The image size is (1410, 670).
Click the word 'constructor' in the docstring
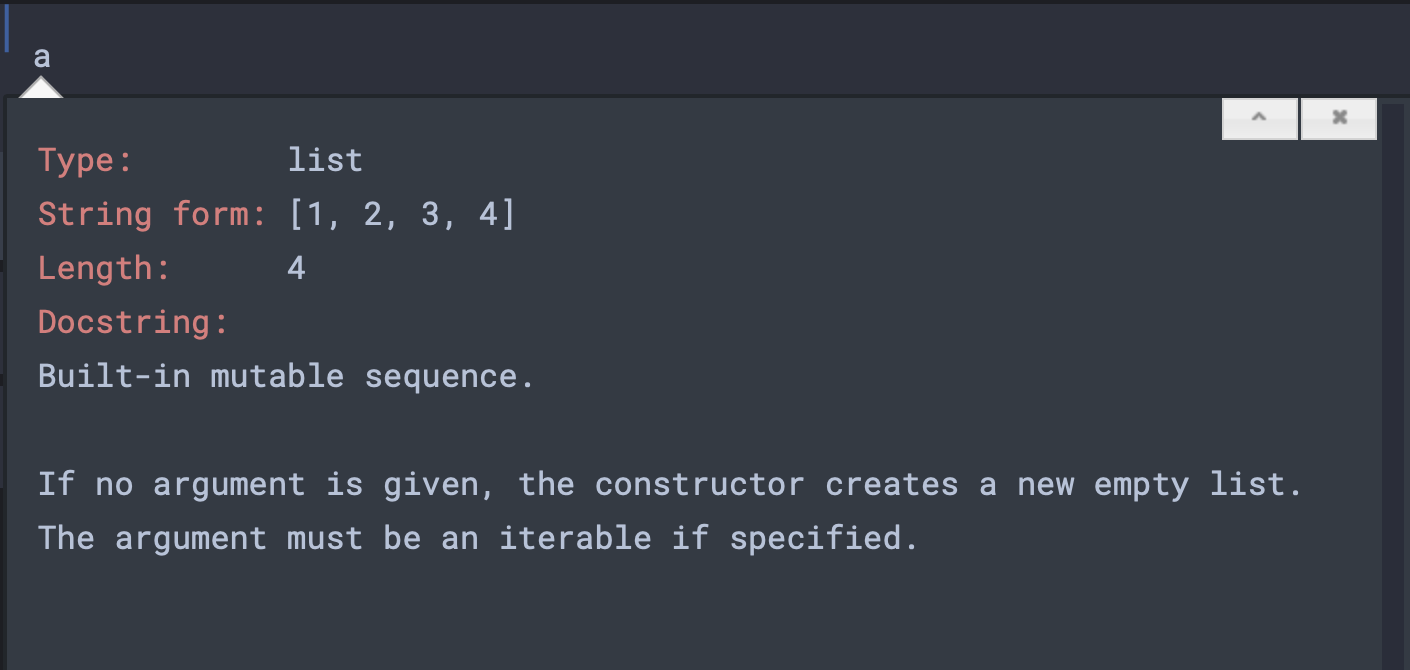pyautogui.click(x=699, y=484)
